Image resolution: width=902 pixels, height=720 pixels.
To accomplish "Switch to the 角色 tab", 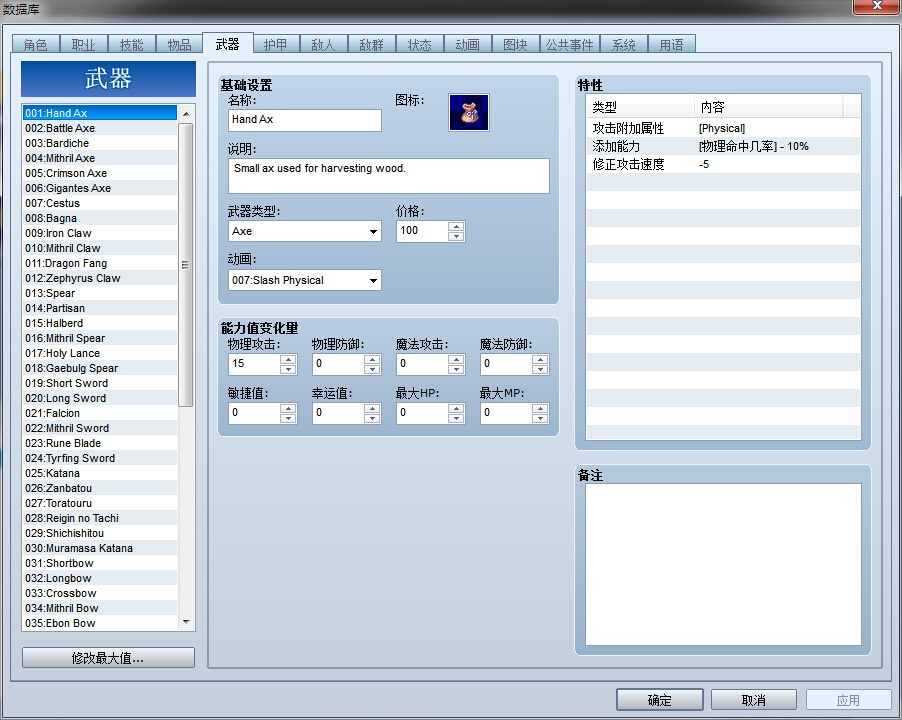I will (36, 44).
